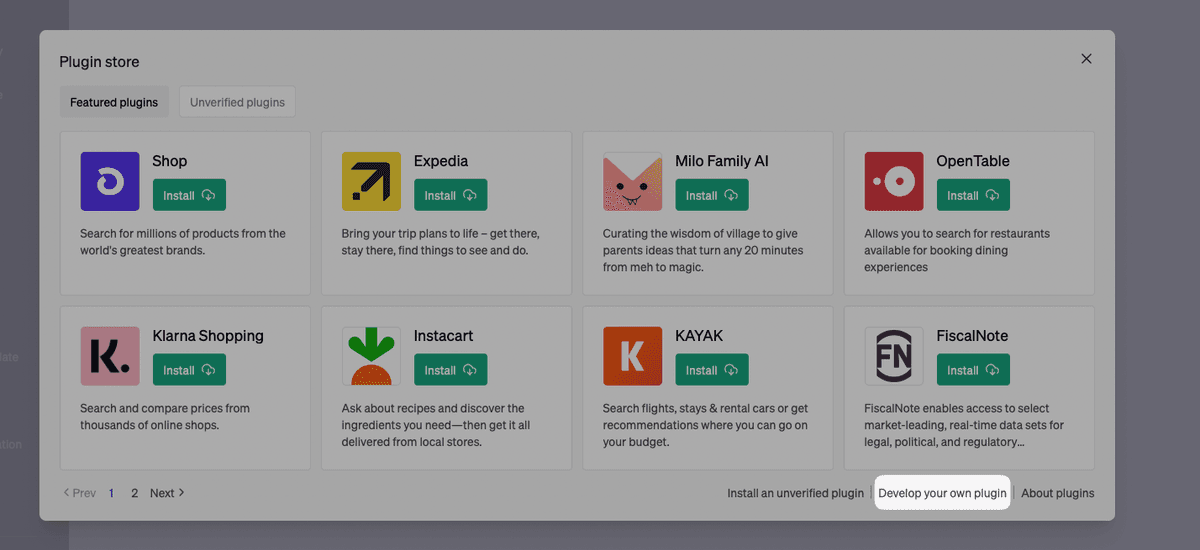Click the KAYAK plugin logo icon
The width and height of the screenshot is (1200, 550).
pos(632,356)
